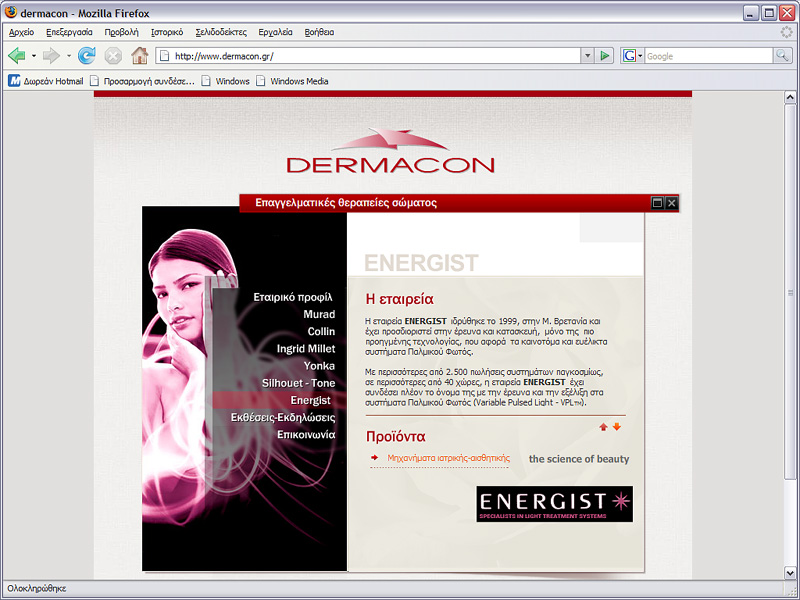The image size is (800, 600).
Task: Open the Βοήθεια menu
Action: (319, 32)
